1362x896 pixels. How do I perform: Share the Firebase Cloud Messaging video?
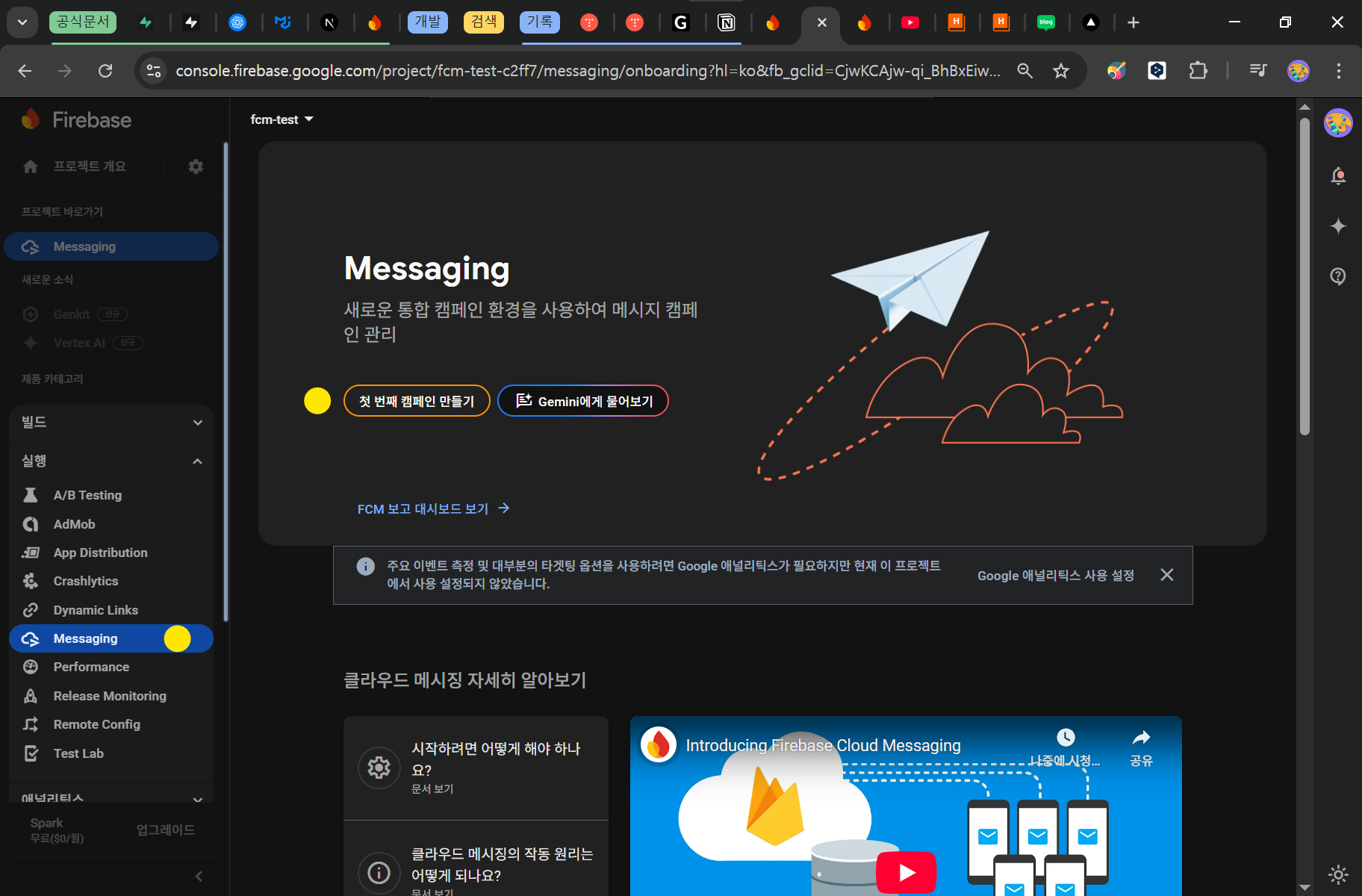(1141, 747)
